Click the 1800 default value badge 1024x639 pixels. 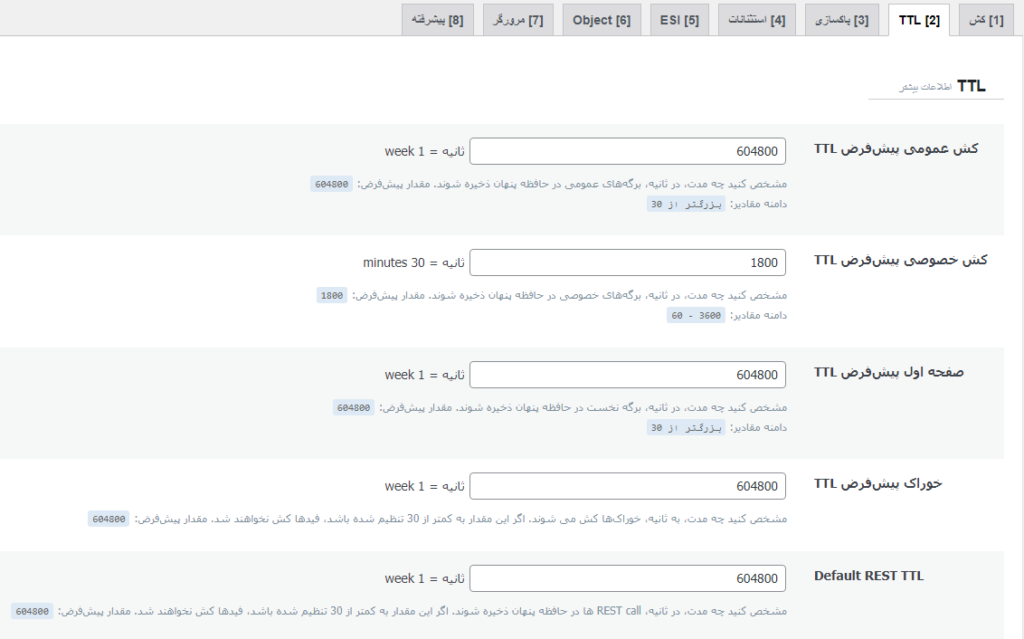coord(332,295)
